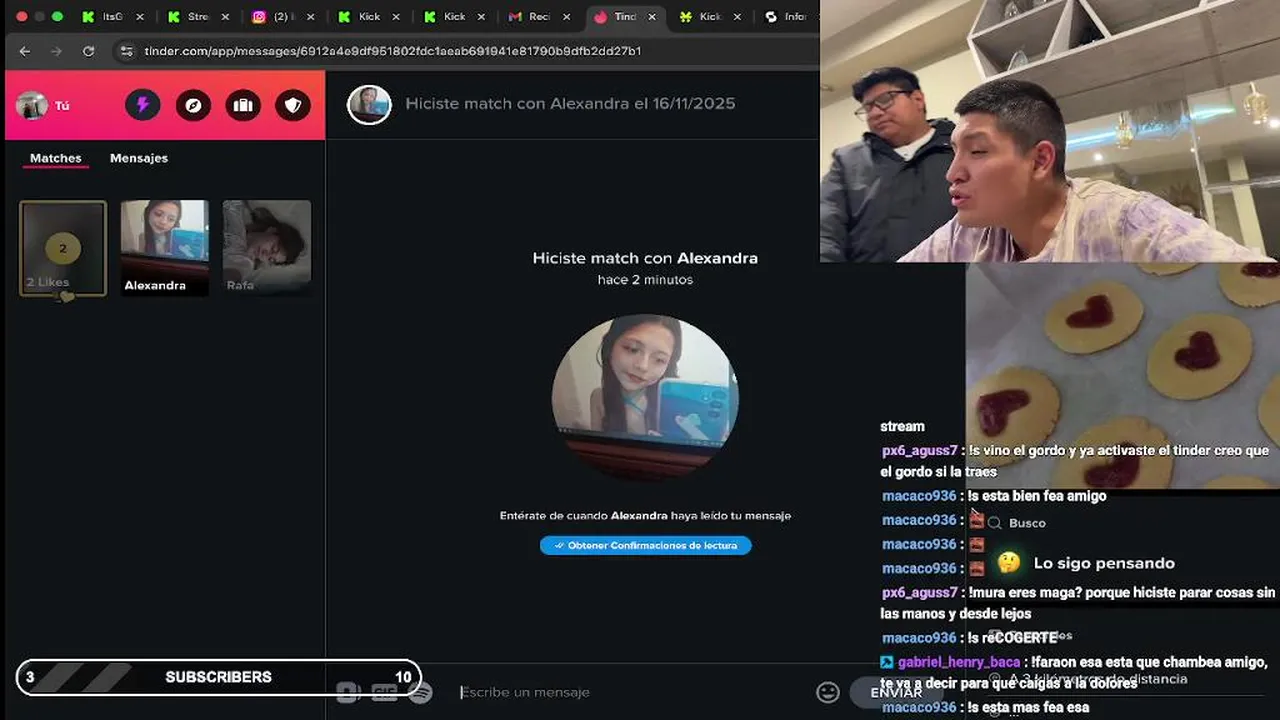The height and width of the screenshot is (720, 1280).
Task: Select the Rafa match card
Action: [x=267, y=248]
